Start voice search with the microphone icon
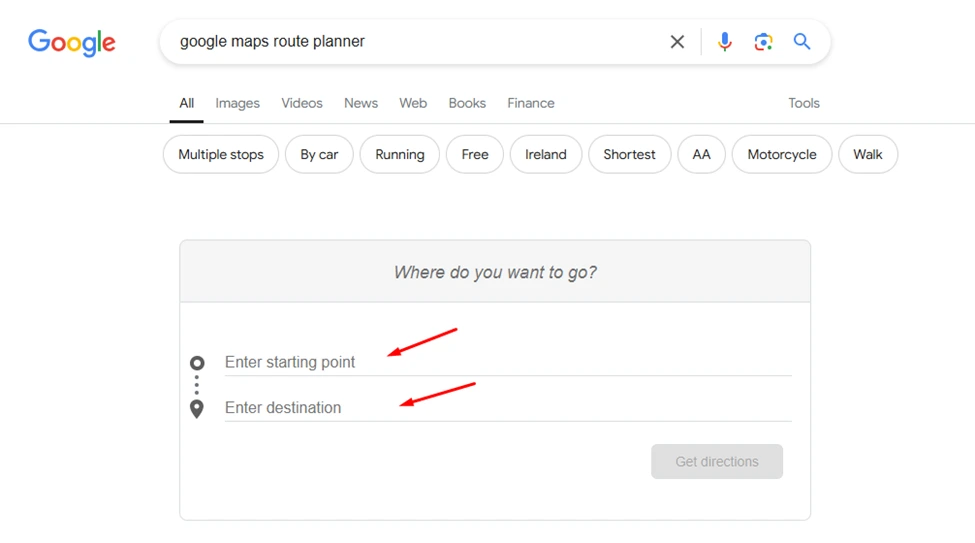This screenshot has width=975, height=543. click(724, 42)
